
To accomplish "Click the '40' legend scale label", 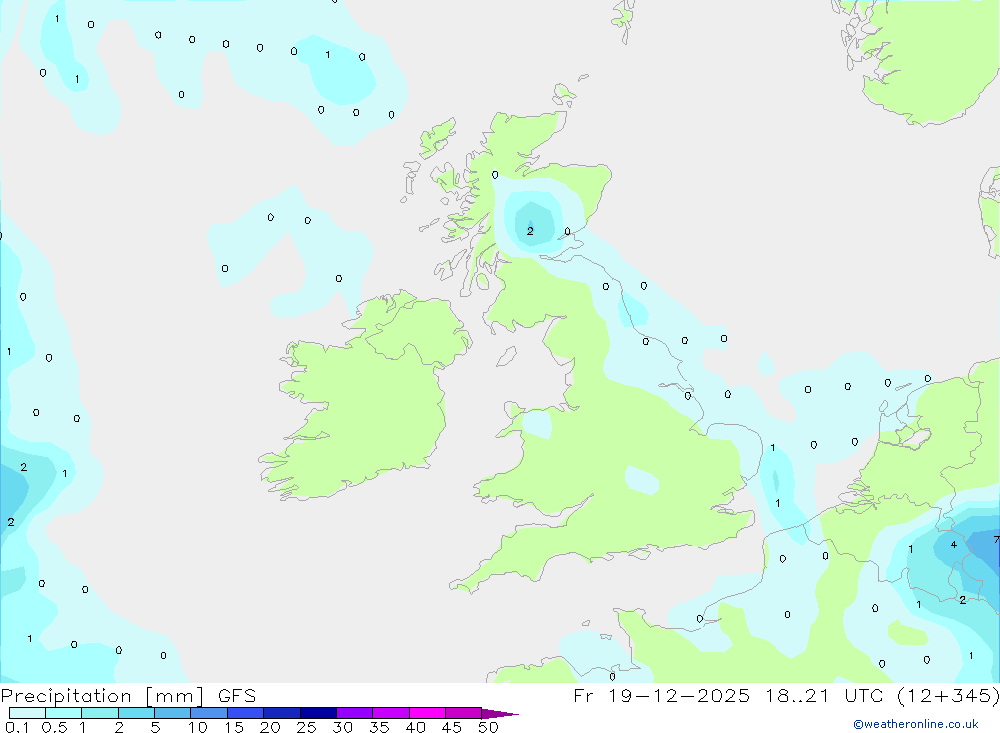I will click(x=415, y=727).
